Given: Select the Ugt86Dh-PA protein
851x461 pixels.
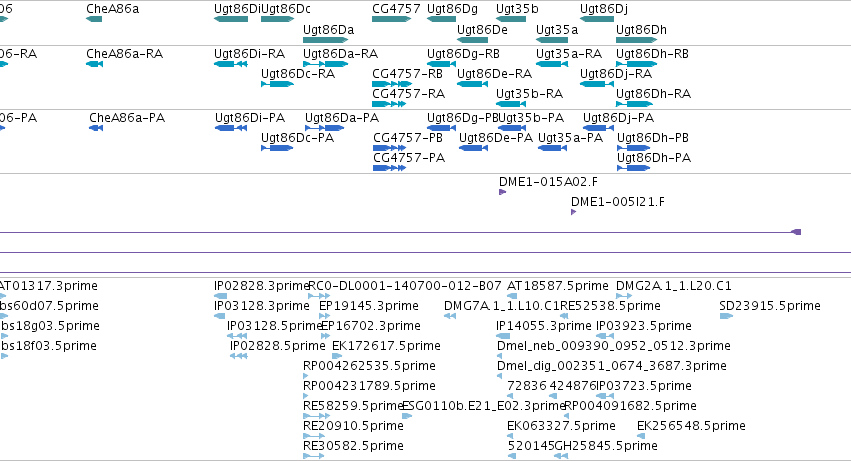Looking at the screenshot, I should pyautogui.click(x=633, y=168).
